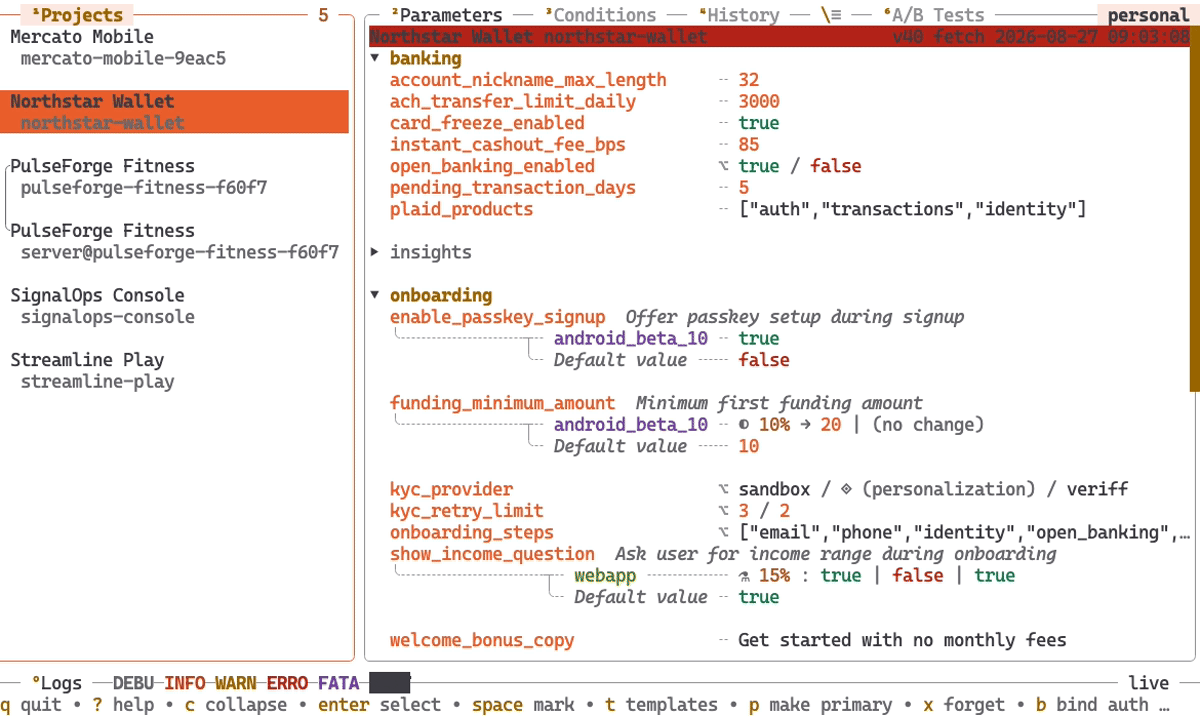
Task: Open the History tab
Action: (739, 15)
